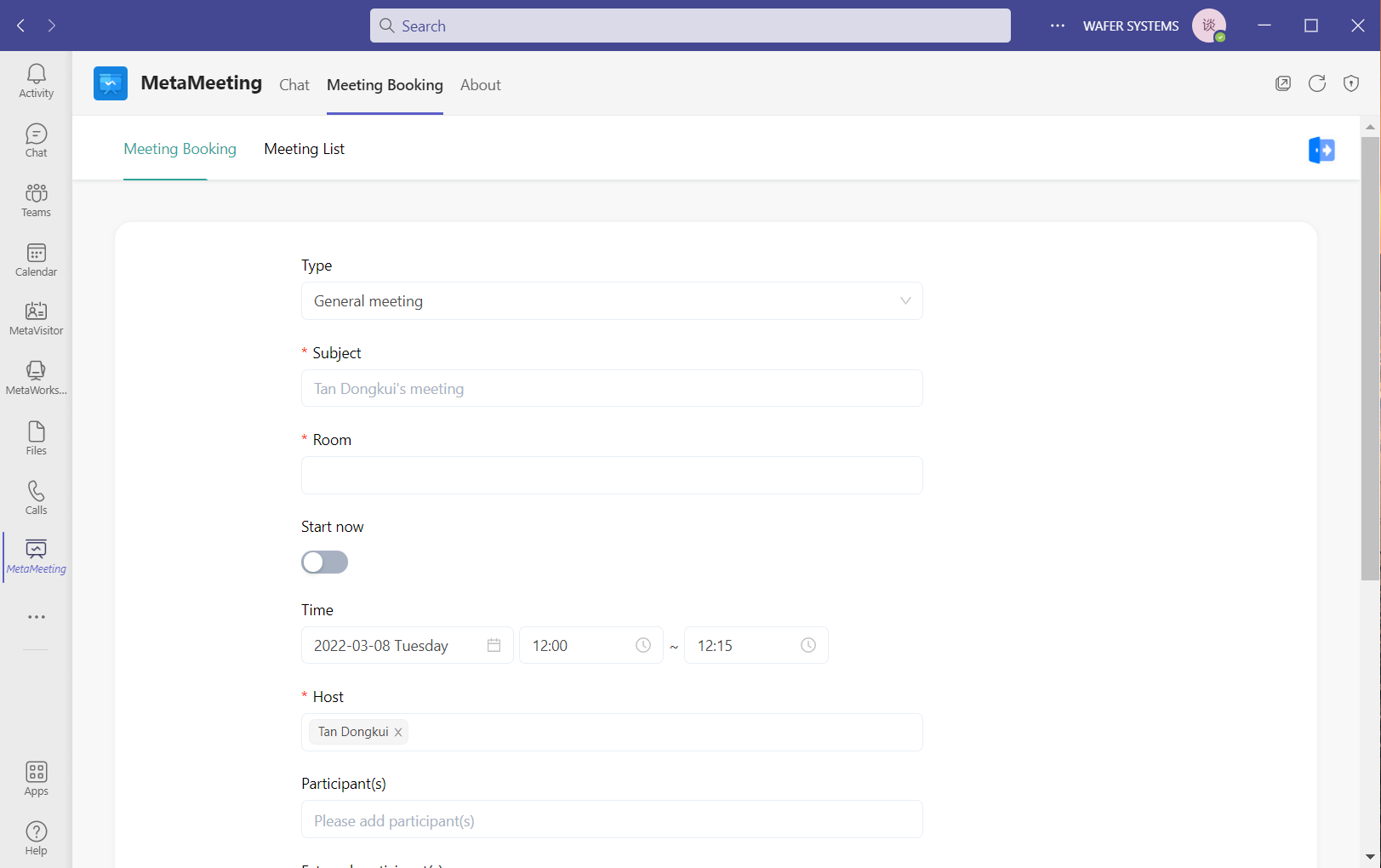Screen dimensions: 1381x868
Task: Open the MetaWorks app in sidebar
Action: point(36,379)
